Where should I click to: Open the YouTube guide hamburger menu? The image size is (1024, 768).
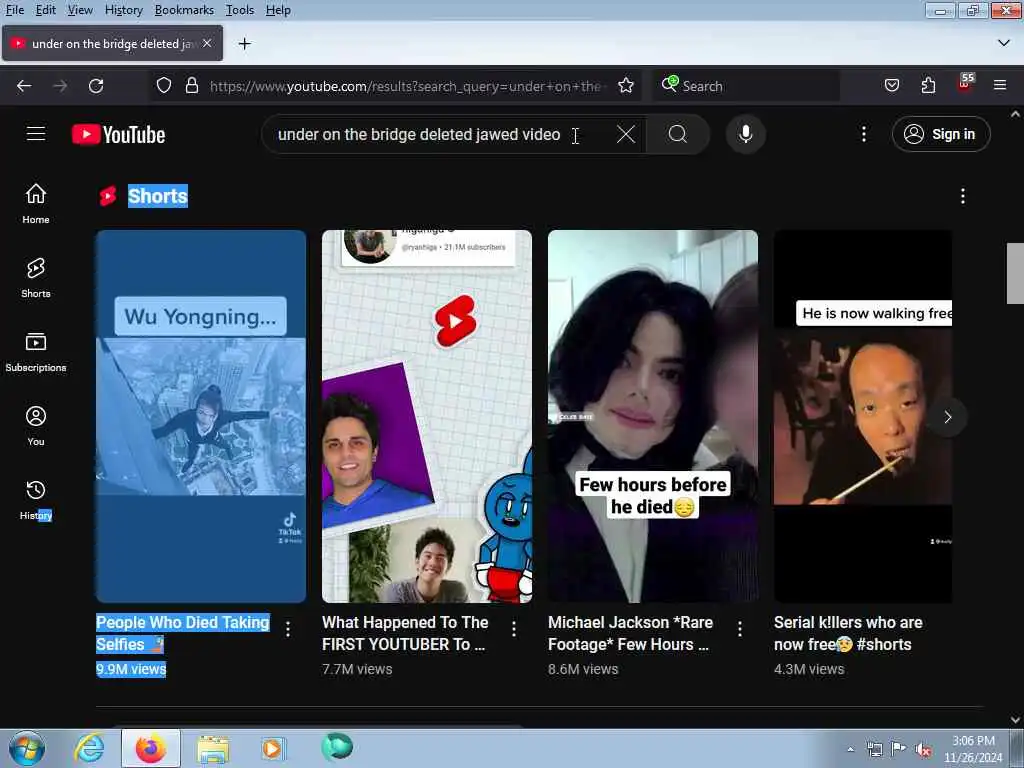pyautogui.click(x=36, y=134)
